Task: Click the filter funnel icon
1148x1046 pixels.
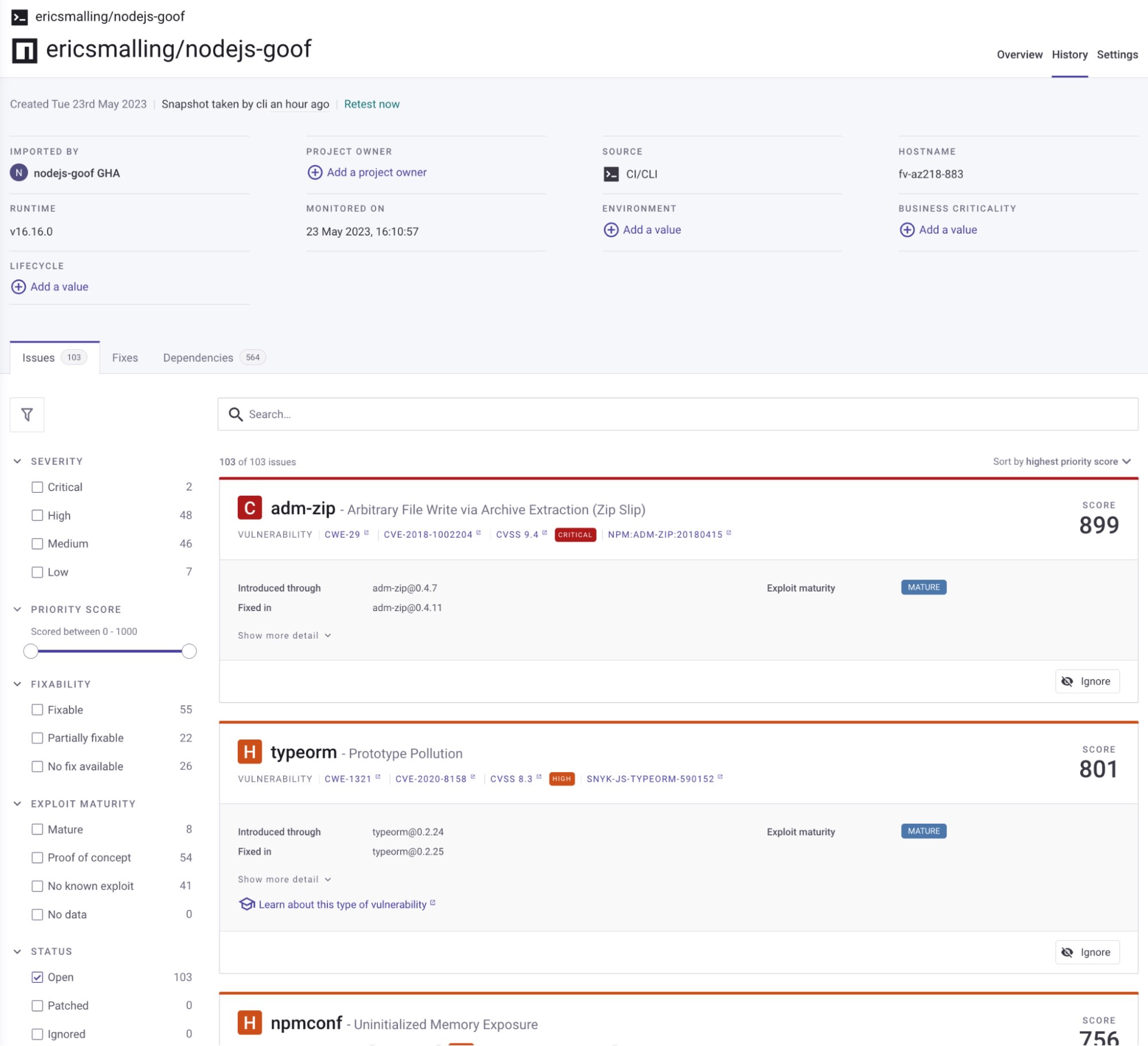Action: pos(27,414)
